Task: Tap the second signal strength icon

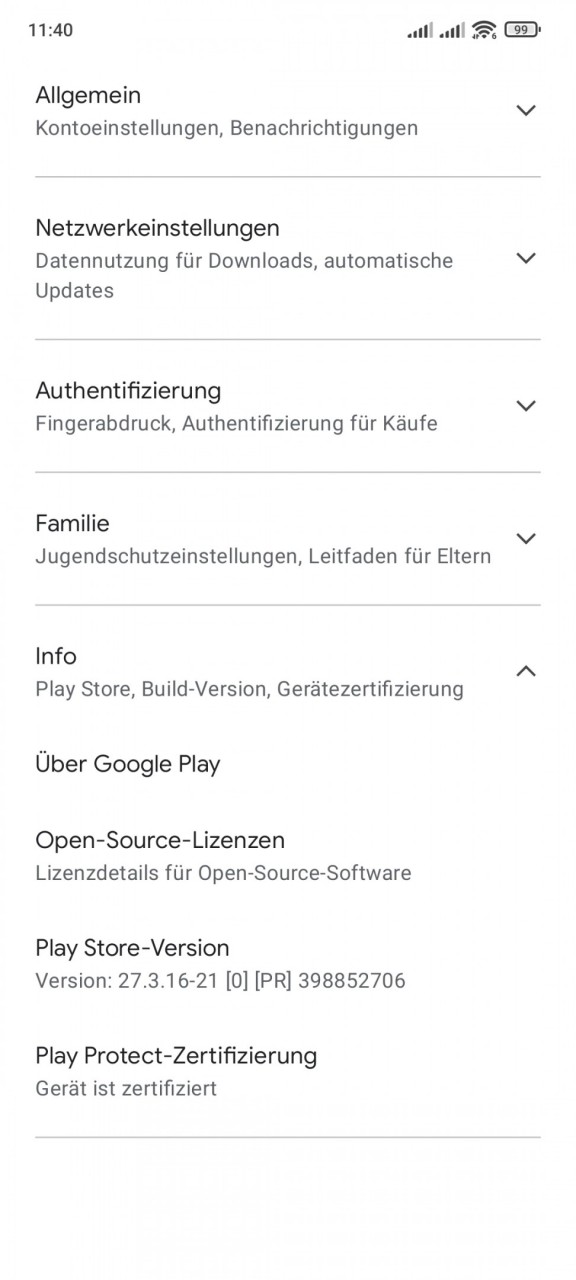Action: click(452, 30)
